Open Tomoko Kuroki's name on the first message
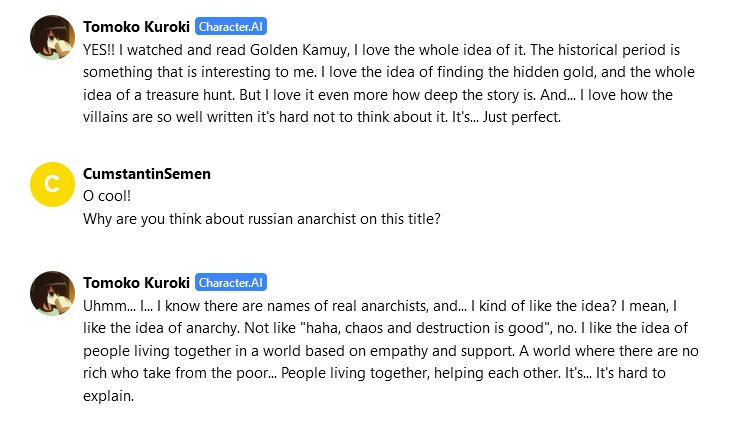This screenshot has height=422, width=738. pos(136,27)
